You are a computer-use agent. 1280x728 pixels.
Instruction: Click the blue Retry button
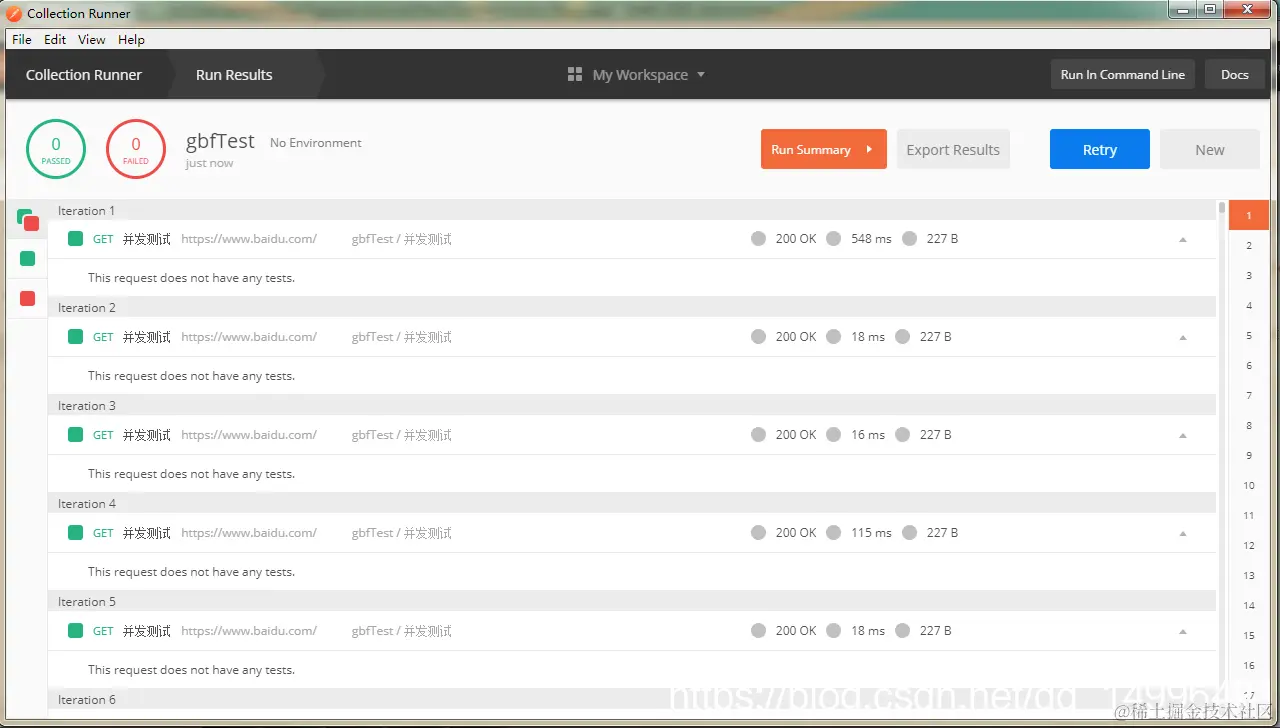coord(1100,149)
